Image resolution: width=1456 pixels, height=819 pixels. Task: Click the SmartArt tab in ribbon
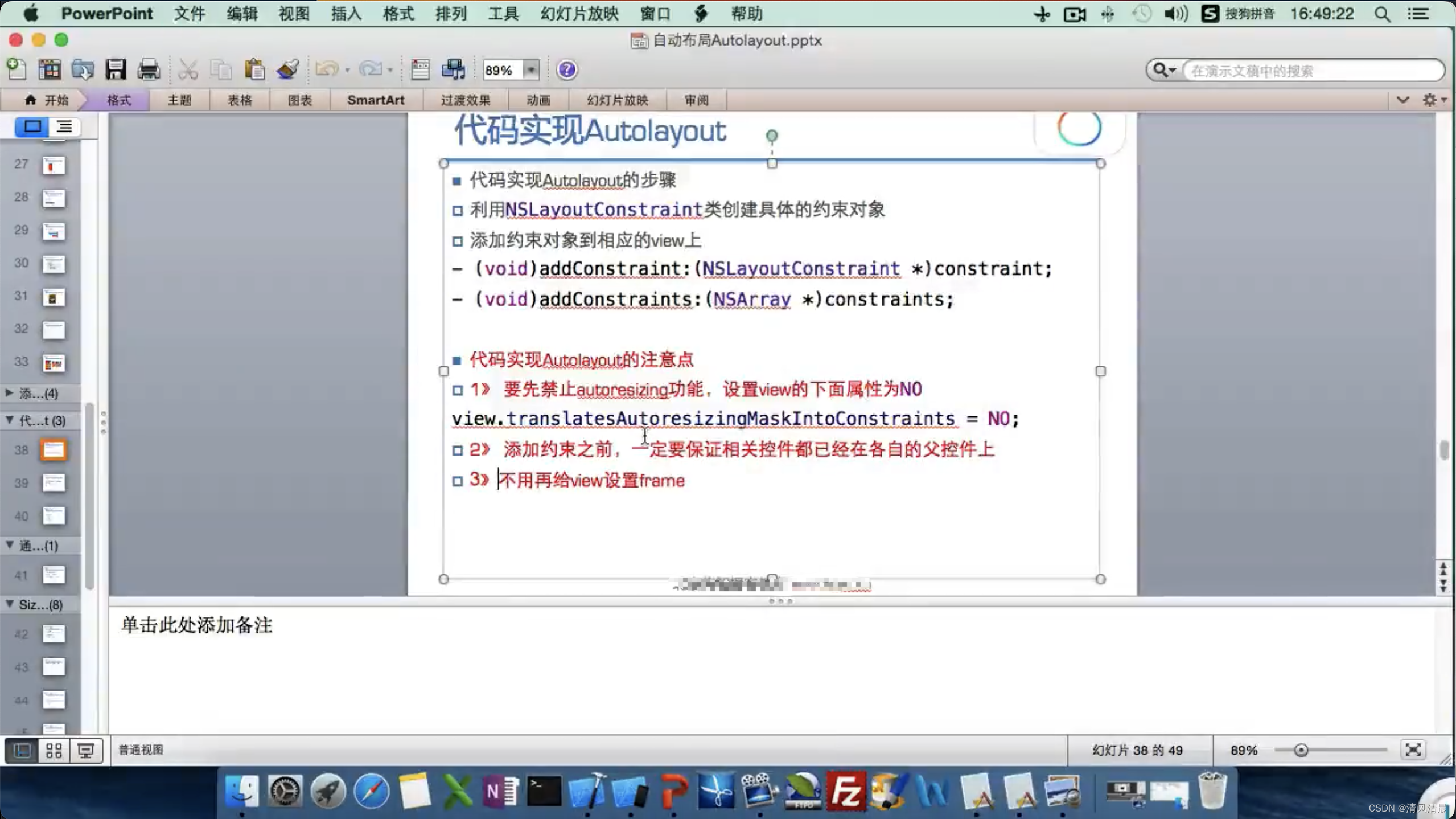(376, 99)
